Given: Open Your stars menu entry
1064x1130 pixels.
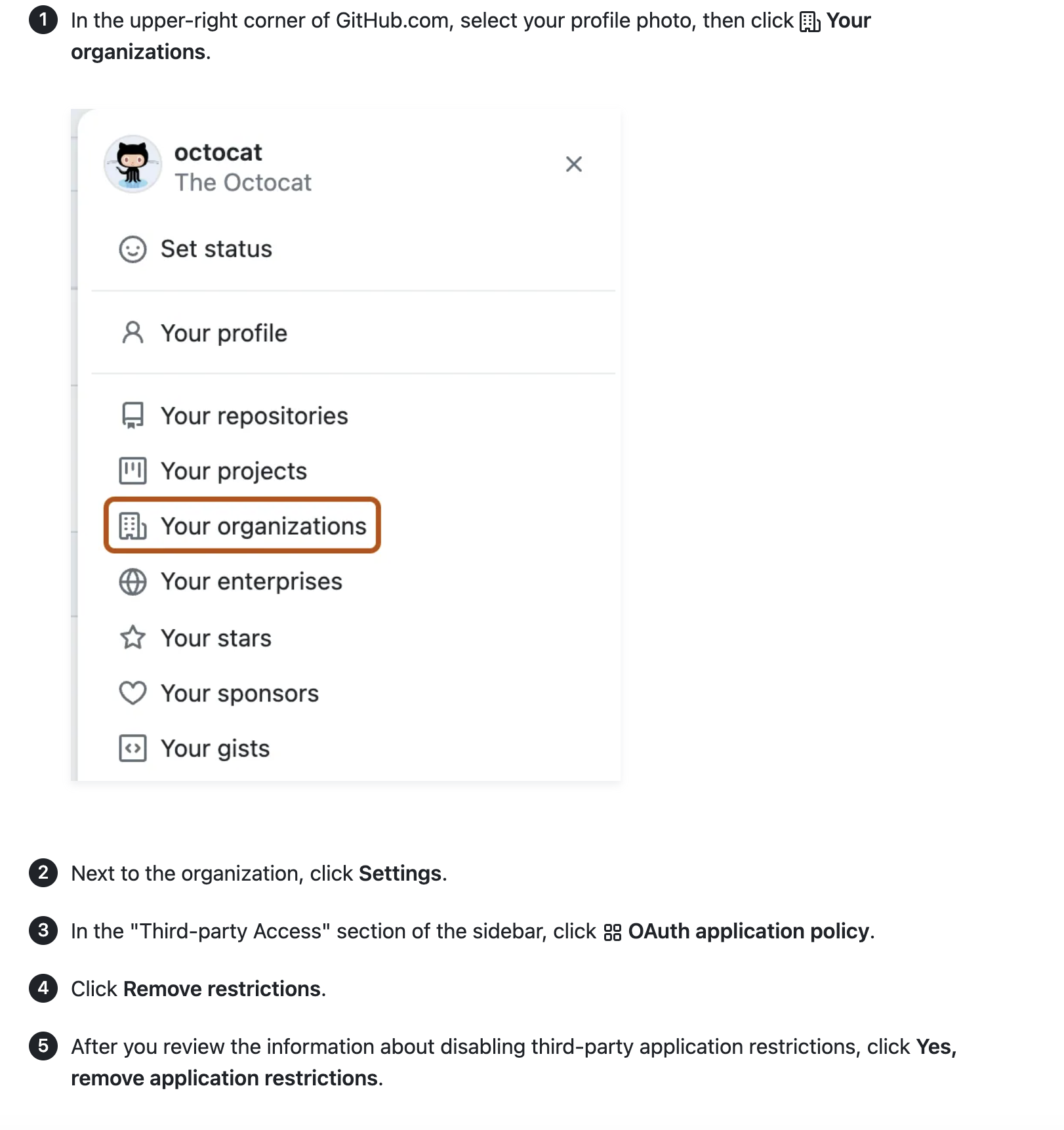Looking at the screenshot, I should click(x=216, y=638).
